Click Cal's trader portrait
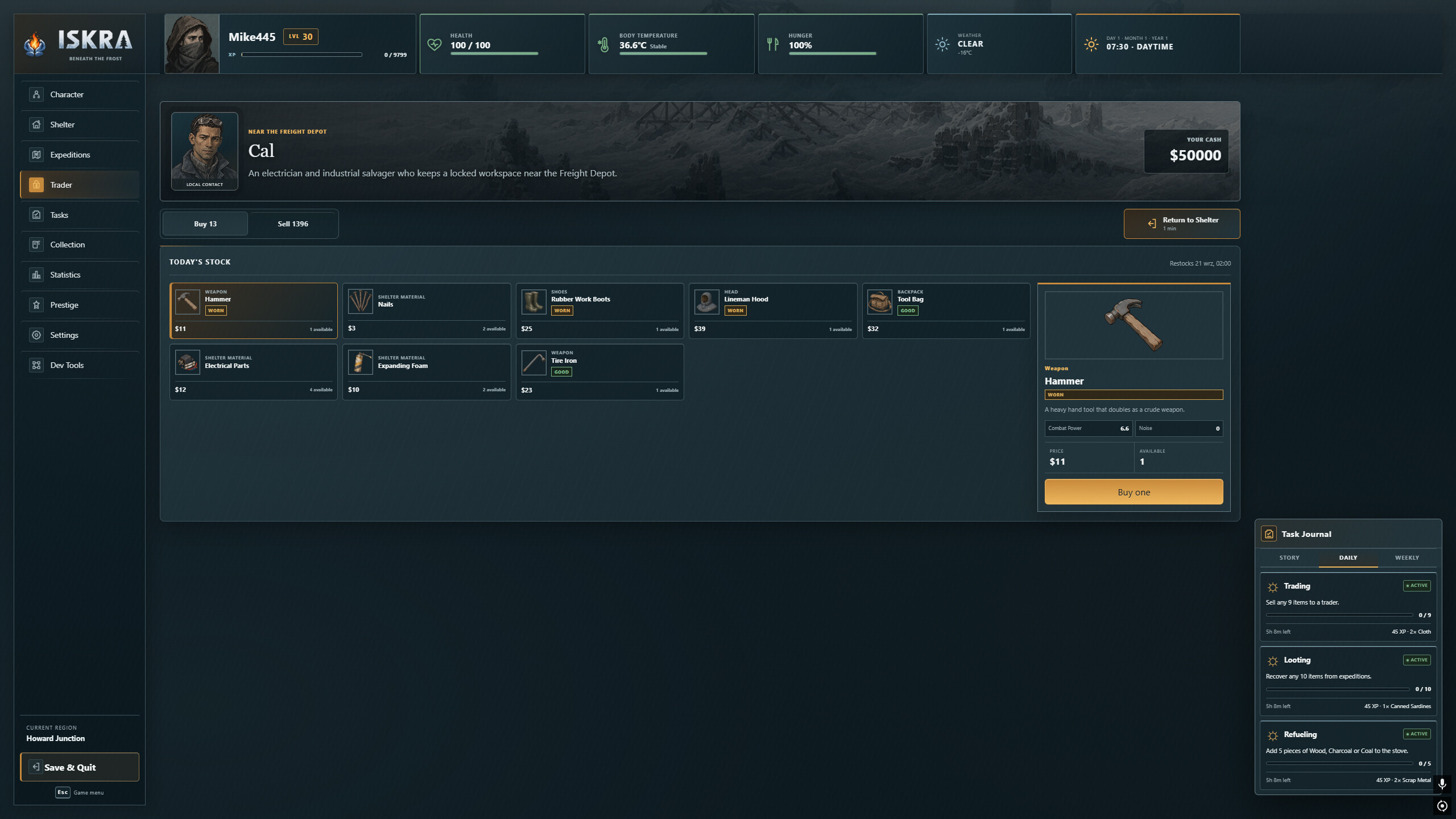This screenshot has height=819, width=1456. pyautogui.click(x=205, y=147)
